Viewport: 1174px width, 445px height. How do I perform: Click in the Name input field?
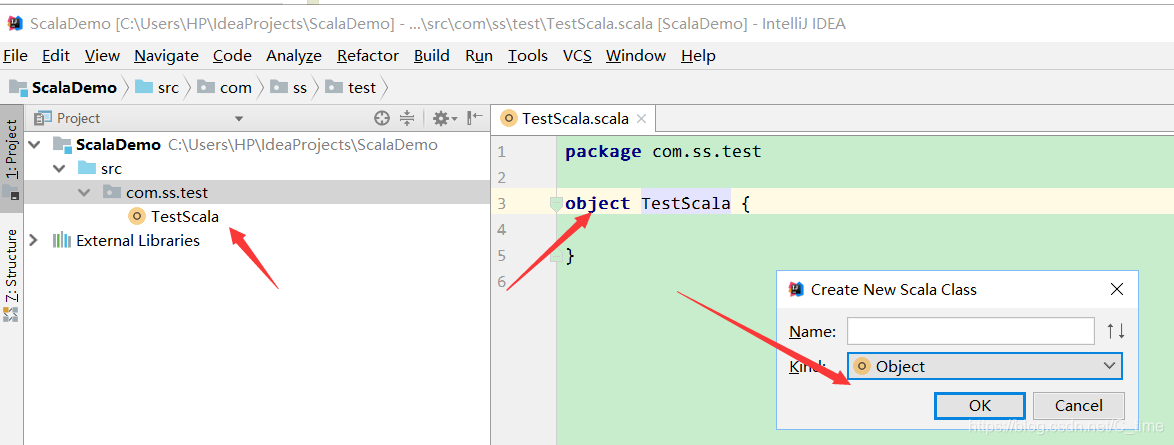[970, 331]
